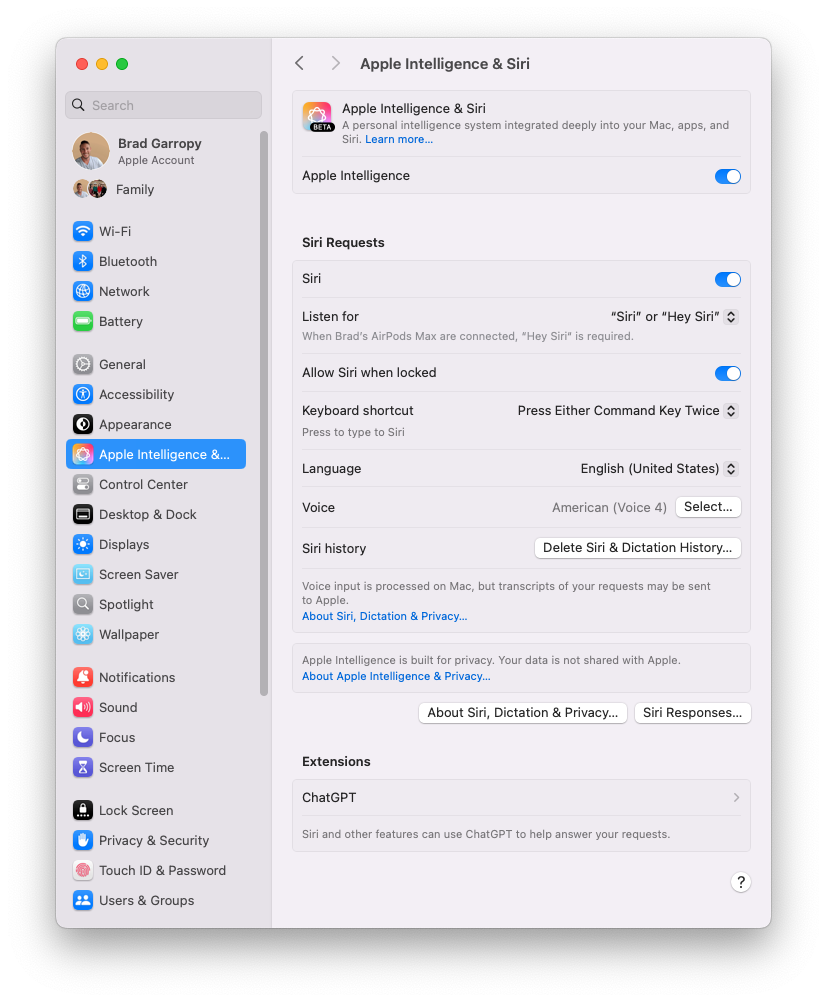This screenshot has height=1002, width=827.
Task: Click the sidebar Search field
Action: (164, 105)
